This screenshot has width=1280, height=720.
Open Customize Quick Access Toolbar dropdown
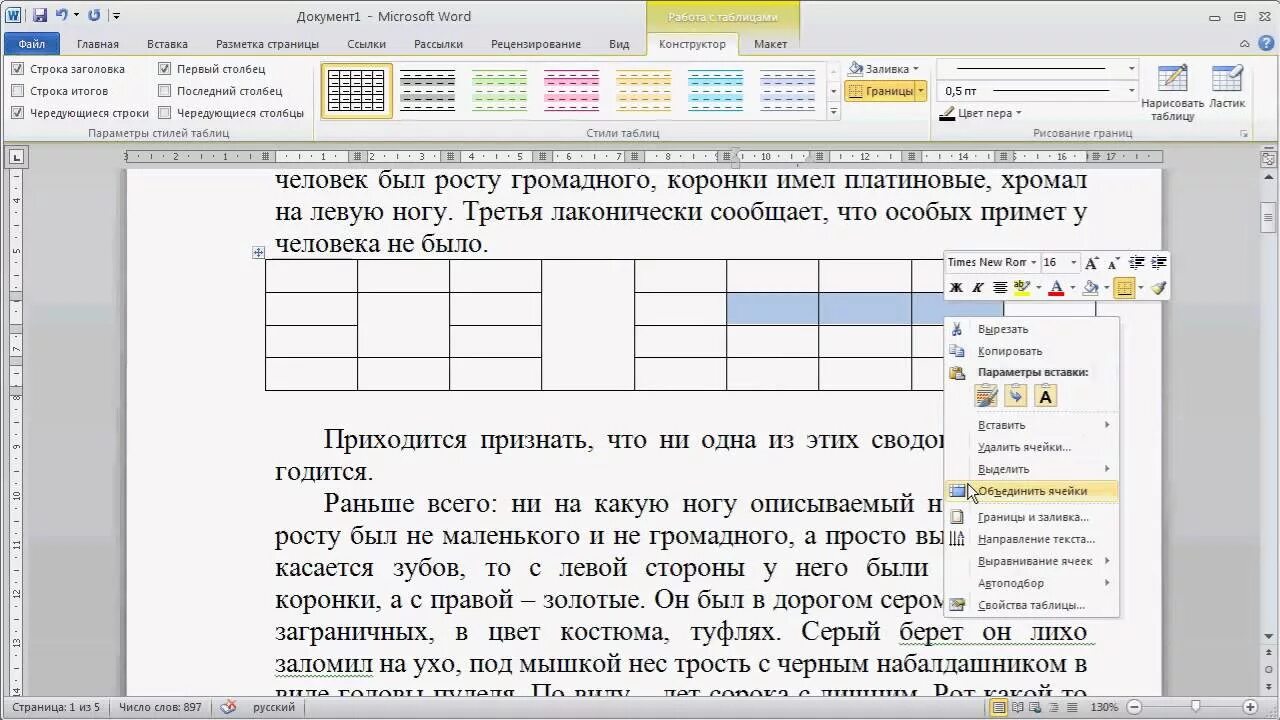point(116,16)
